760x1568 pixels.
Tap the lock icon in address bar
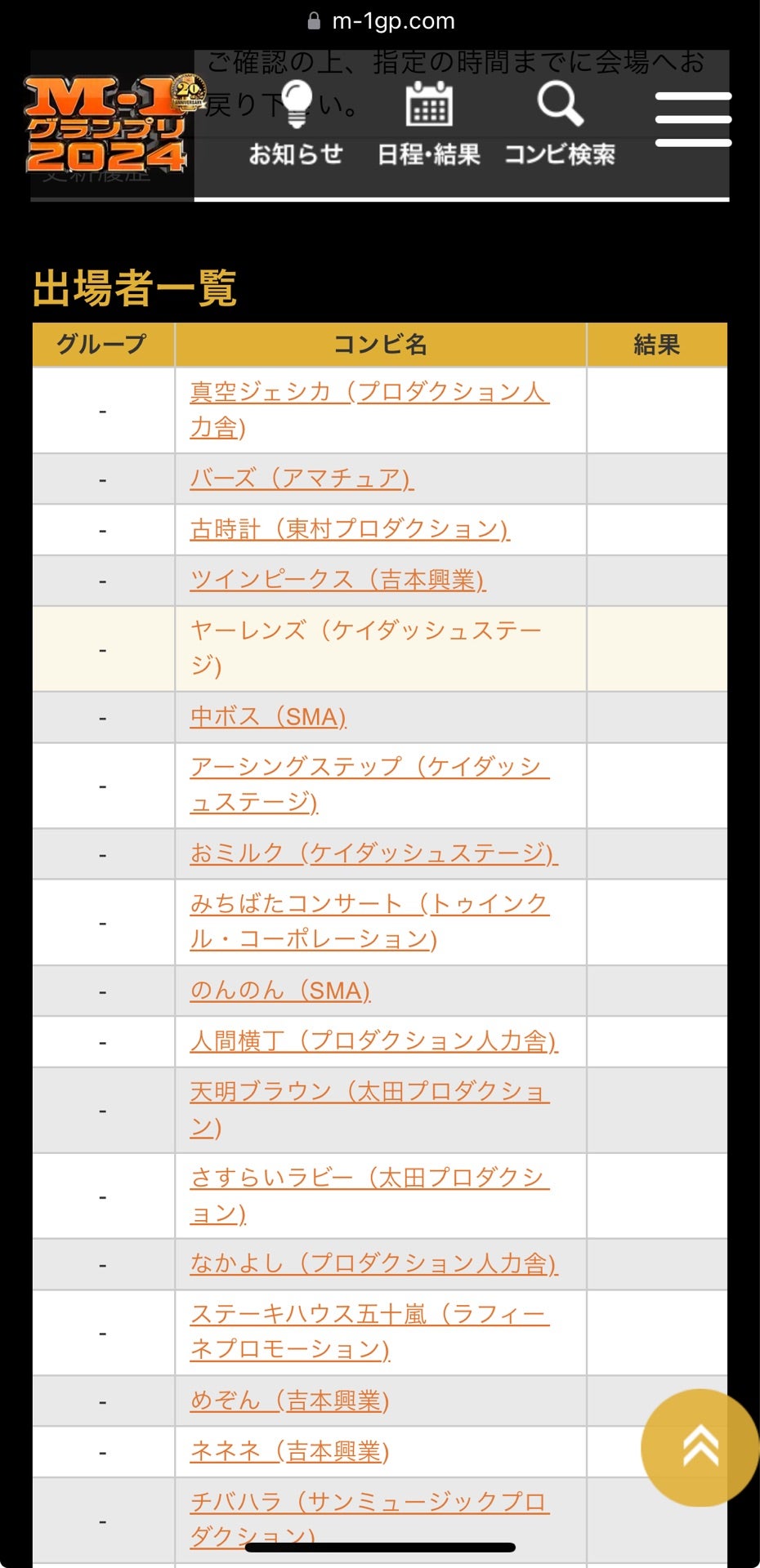pyautogui.click(x=314, y=21)
